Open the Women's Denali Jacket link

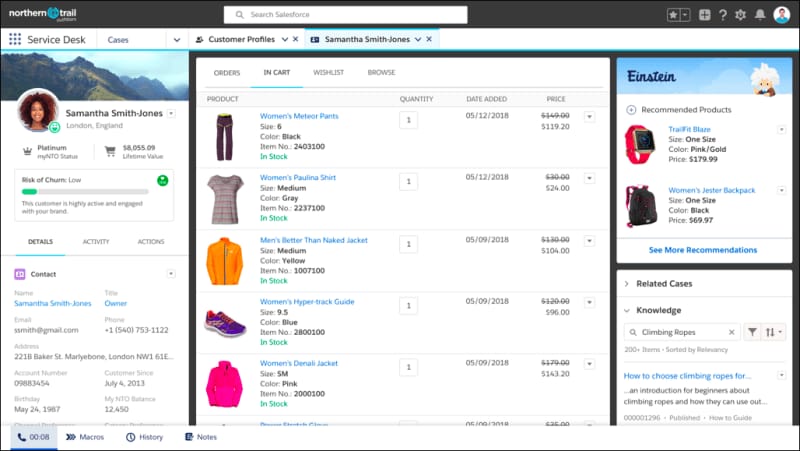(x=298, y=363)
